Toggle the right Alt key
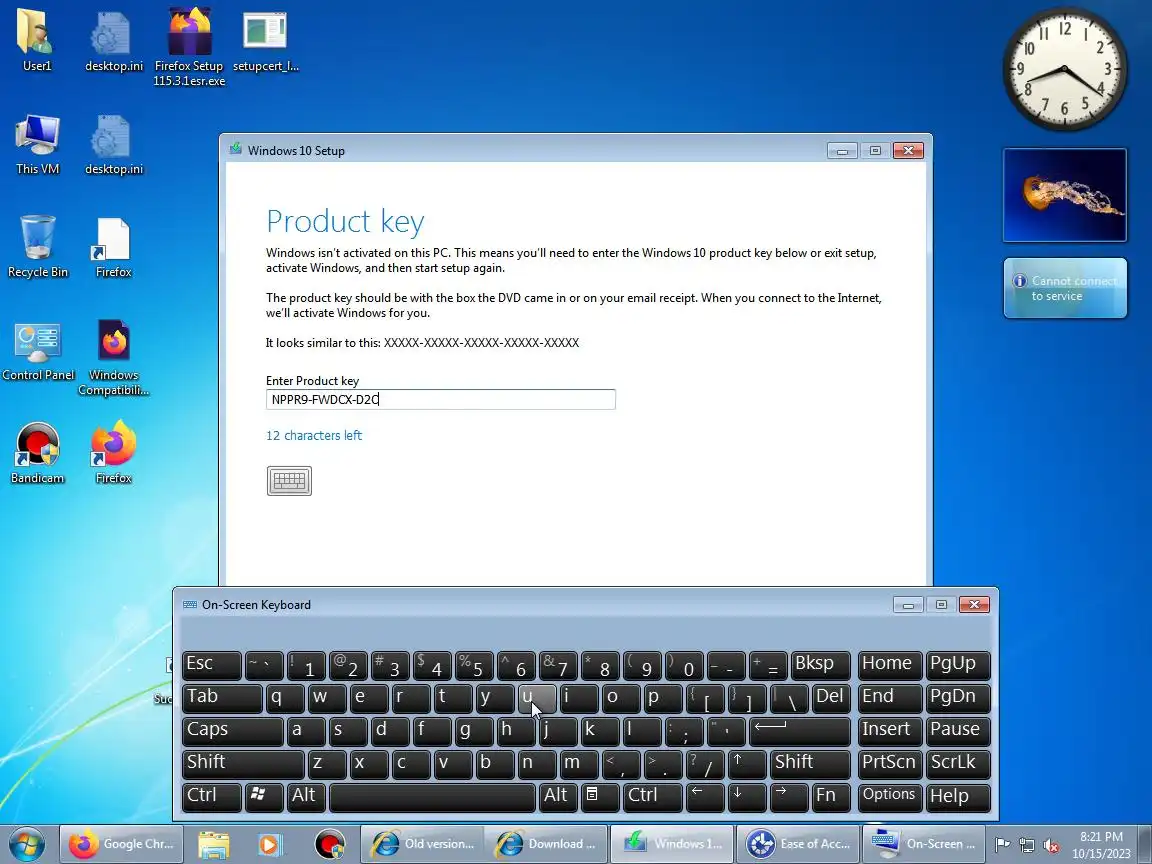Image resolution: width=1152 pixels, height=864 pixels. coord(558,797)
